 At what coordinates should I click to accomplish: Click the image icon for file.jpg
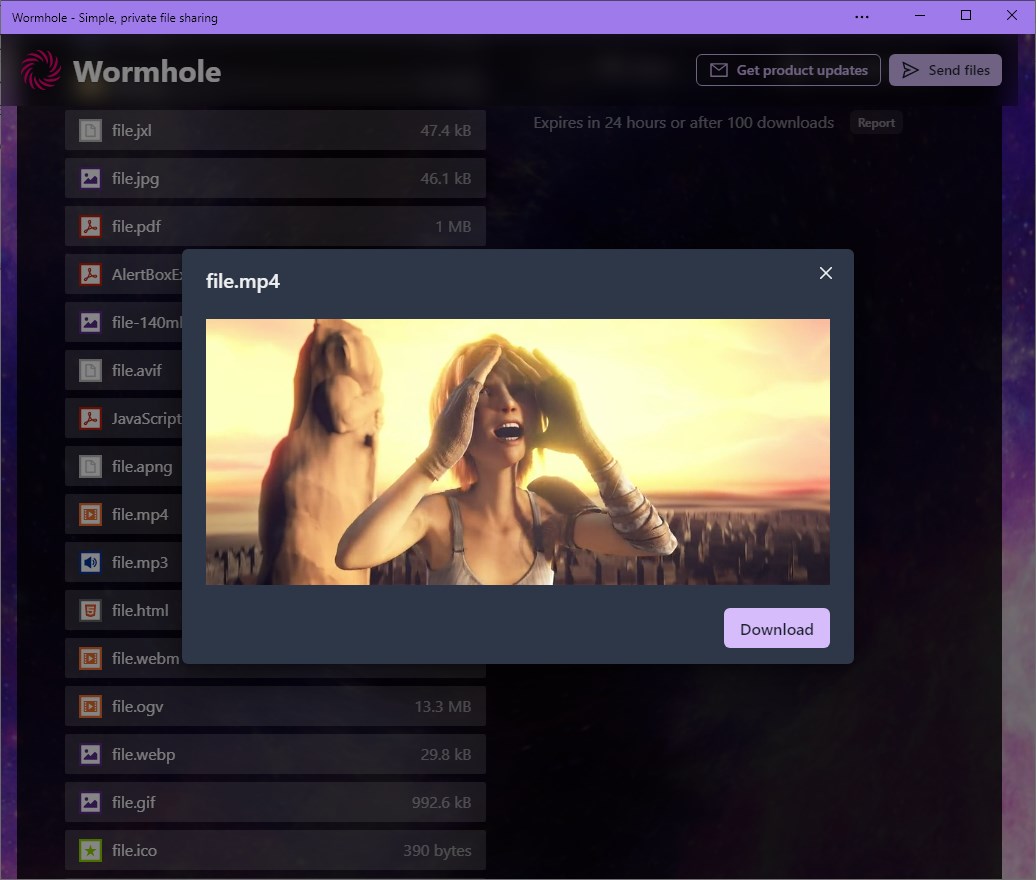click(91, 178)
